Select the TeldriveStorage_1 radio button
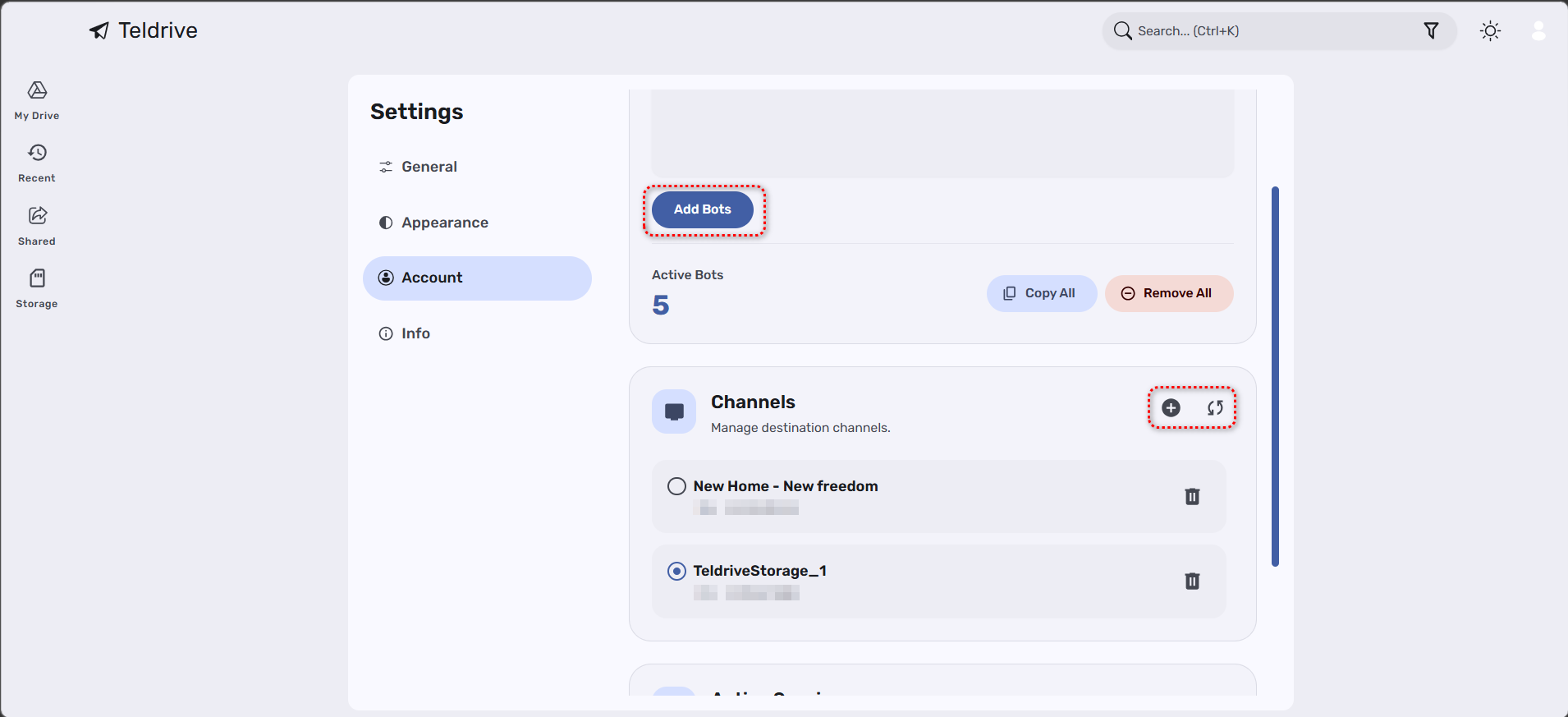 (x=676, y=571)
